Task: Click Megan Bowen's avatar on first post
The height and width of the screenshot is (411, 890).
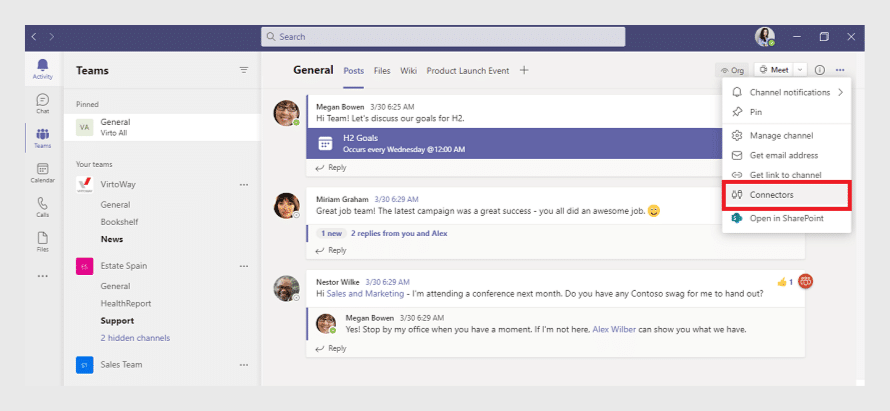Action: click(286, 113)
